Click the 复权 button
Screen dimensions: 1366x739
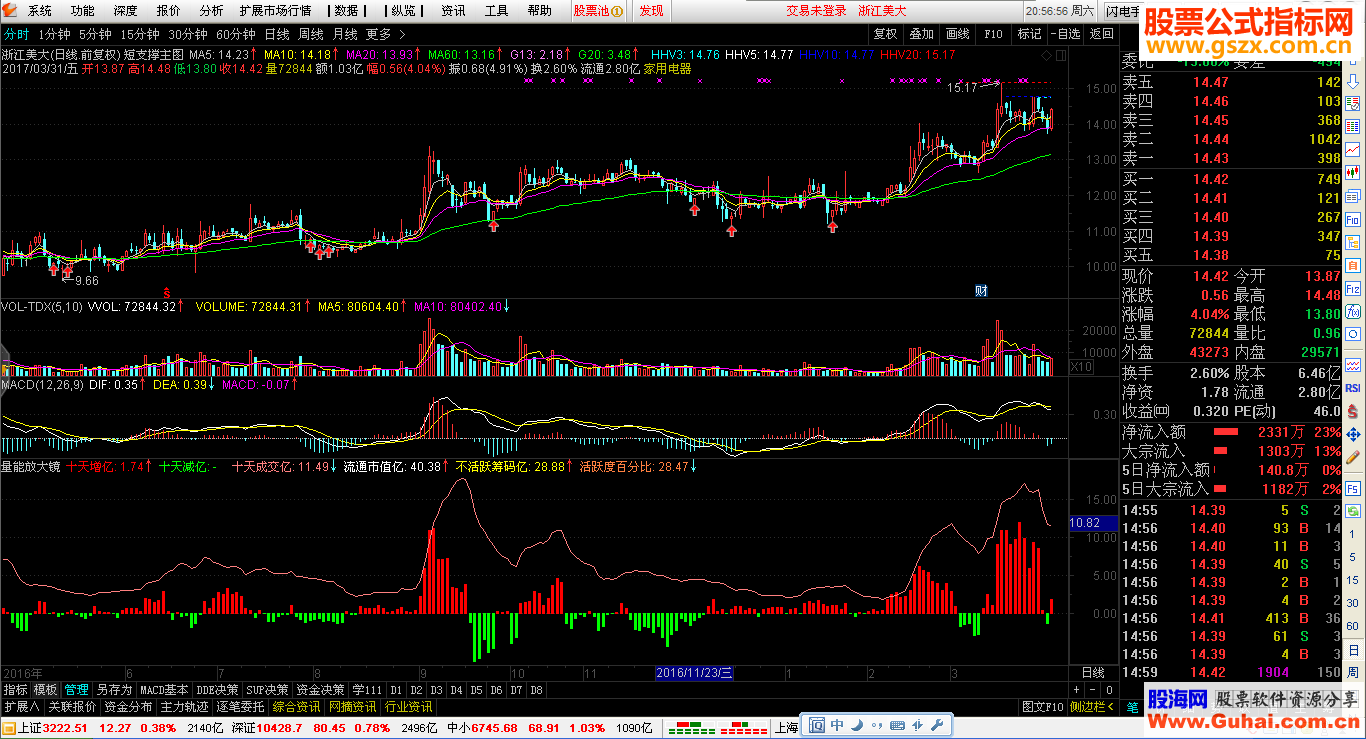click(886, 33)
